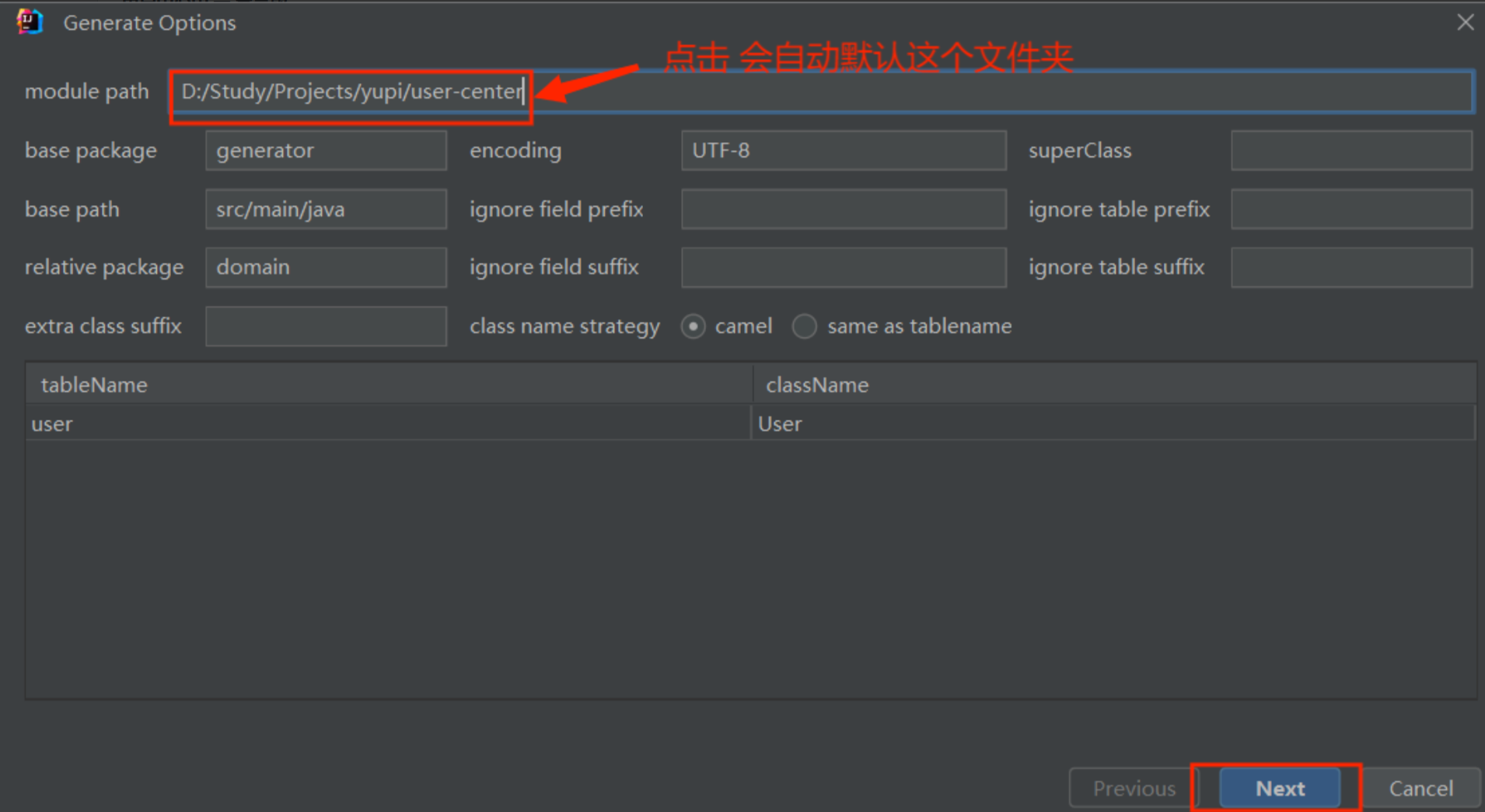Viewport: 1485px width, 812px height.
Task: Edit the base path src/main/java field
Action: click(x=326, y=210)
